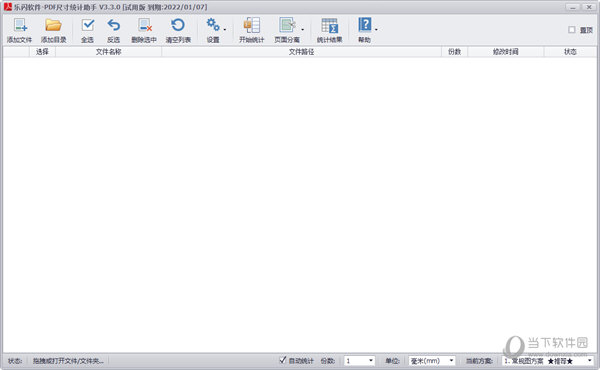Click the application logo in title bar
600x370 pixels.
tap(8, 7)
